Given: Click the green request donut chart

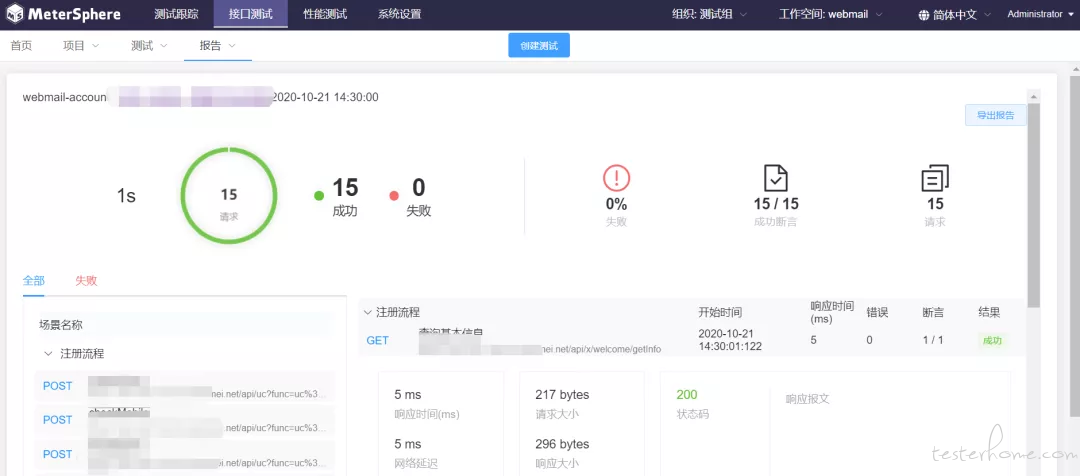Looking at the screenshot, I should pos(229,196).
